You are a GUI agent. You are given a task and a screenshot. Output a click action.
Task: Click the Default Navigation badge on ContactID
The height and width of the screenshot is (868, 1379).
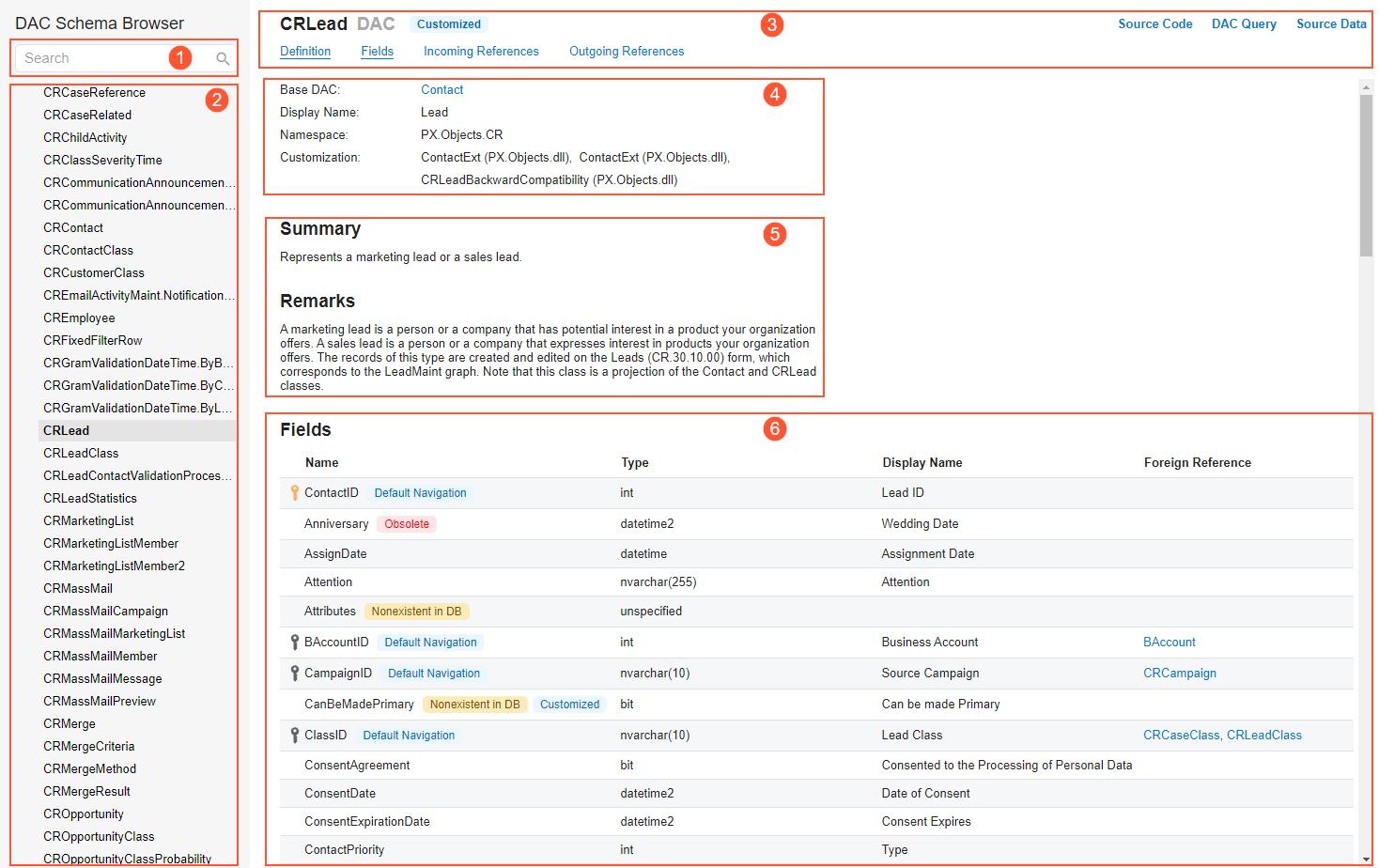[420, 493]
